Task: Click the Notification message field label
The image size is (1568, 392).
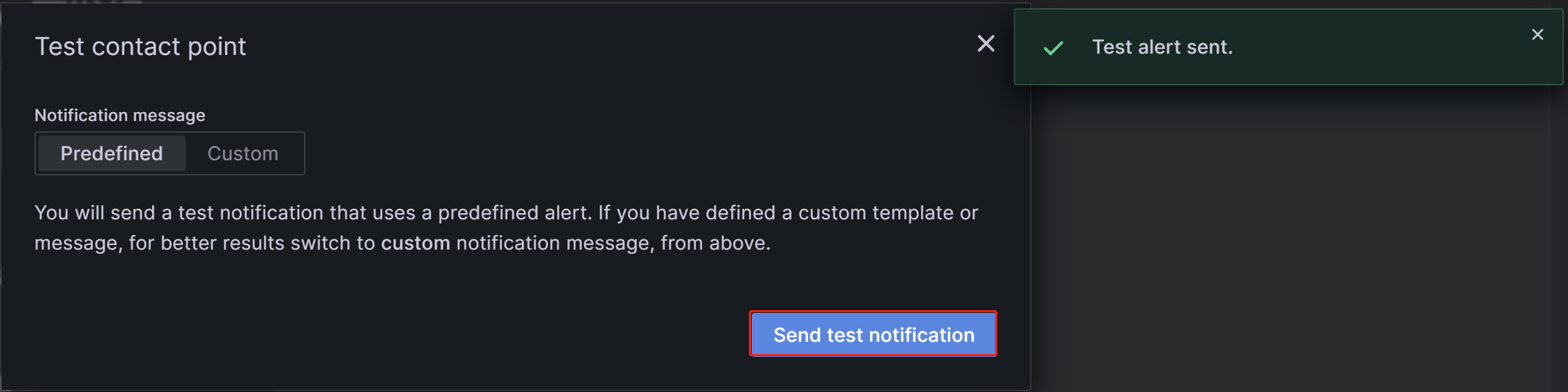Action: [120, 115]
